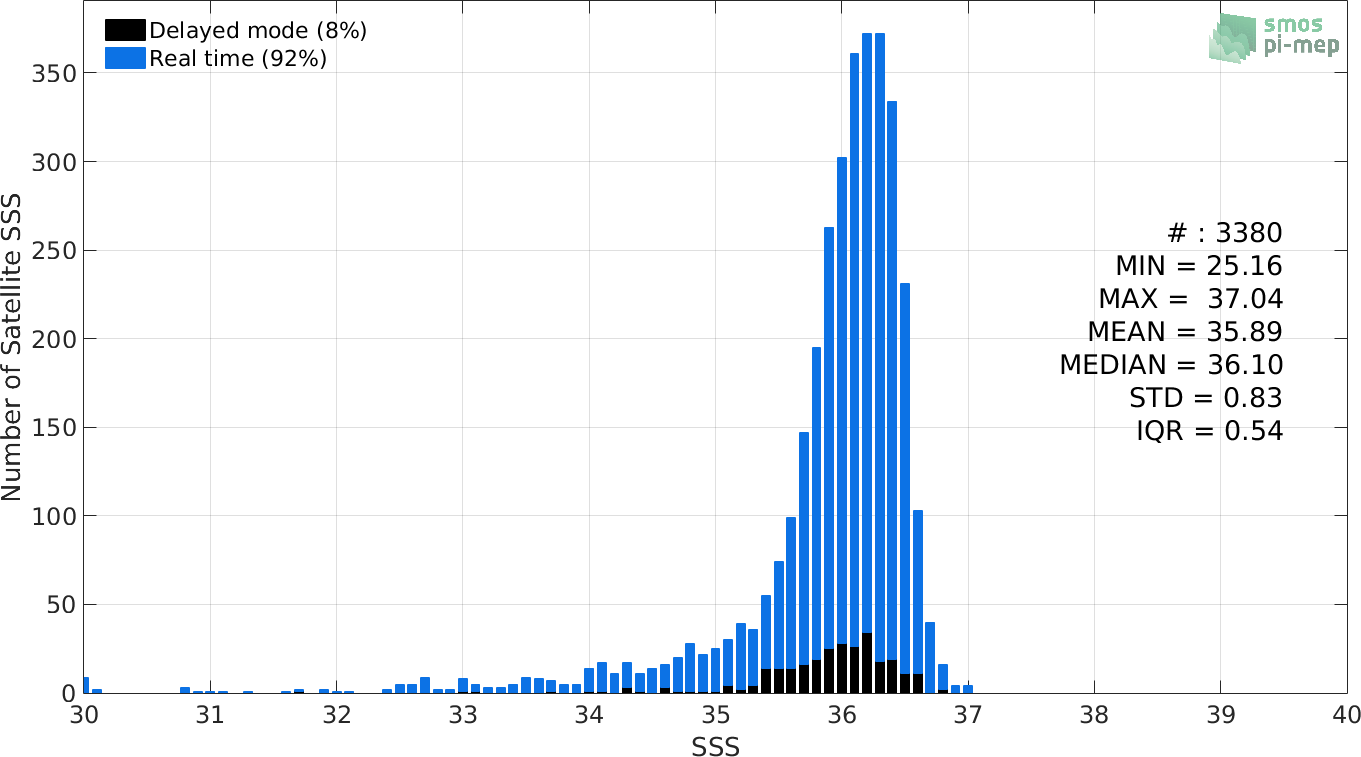Click the x-axis tick label 30

click(84, 716)
